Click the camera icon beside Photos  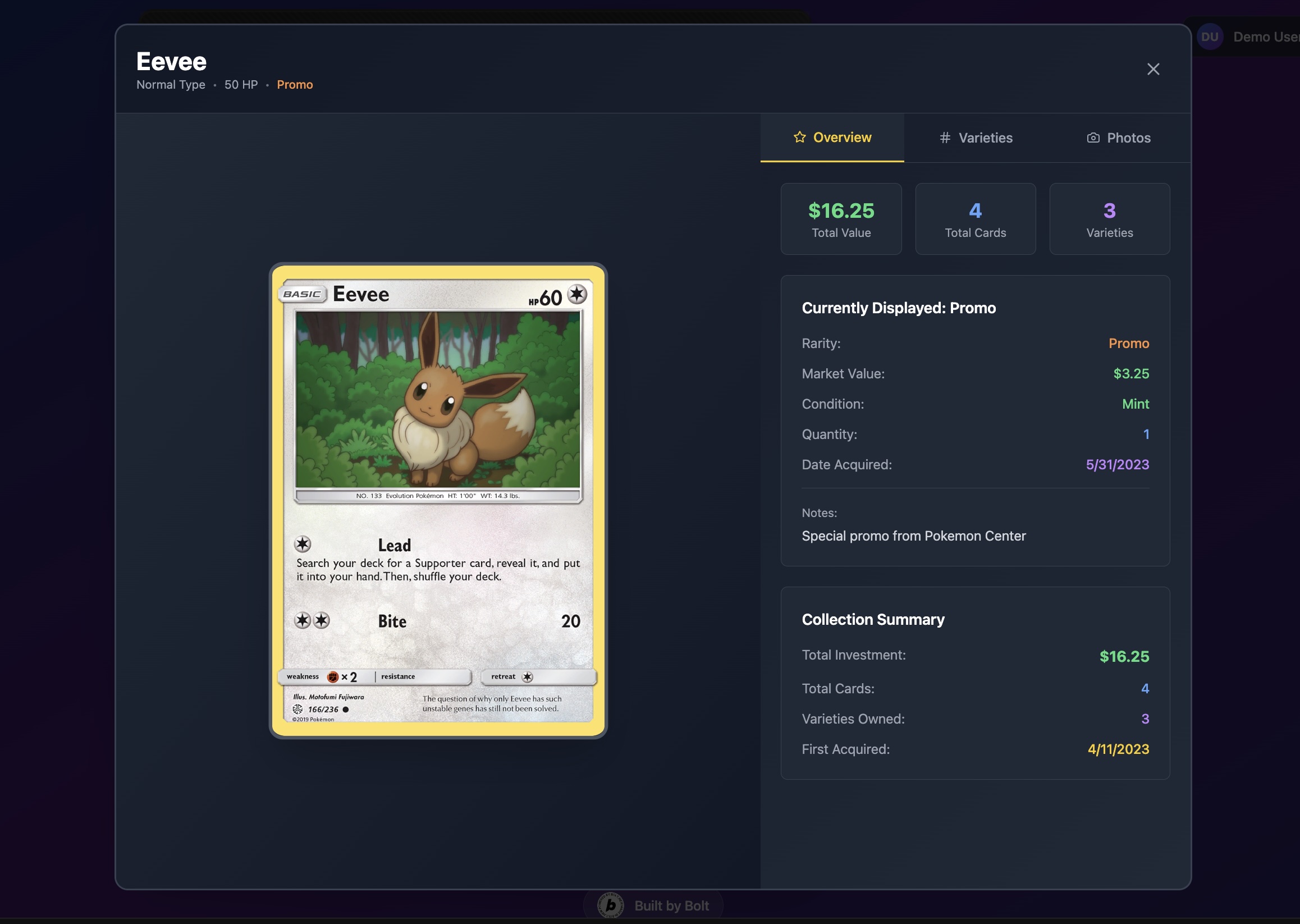pyautogui.click(x=1093, y=138)
